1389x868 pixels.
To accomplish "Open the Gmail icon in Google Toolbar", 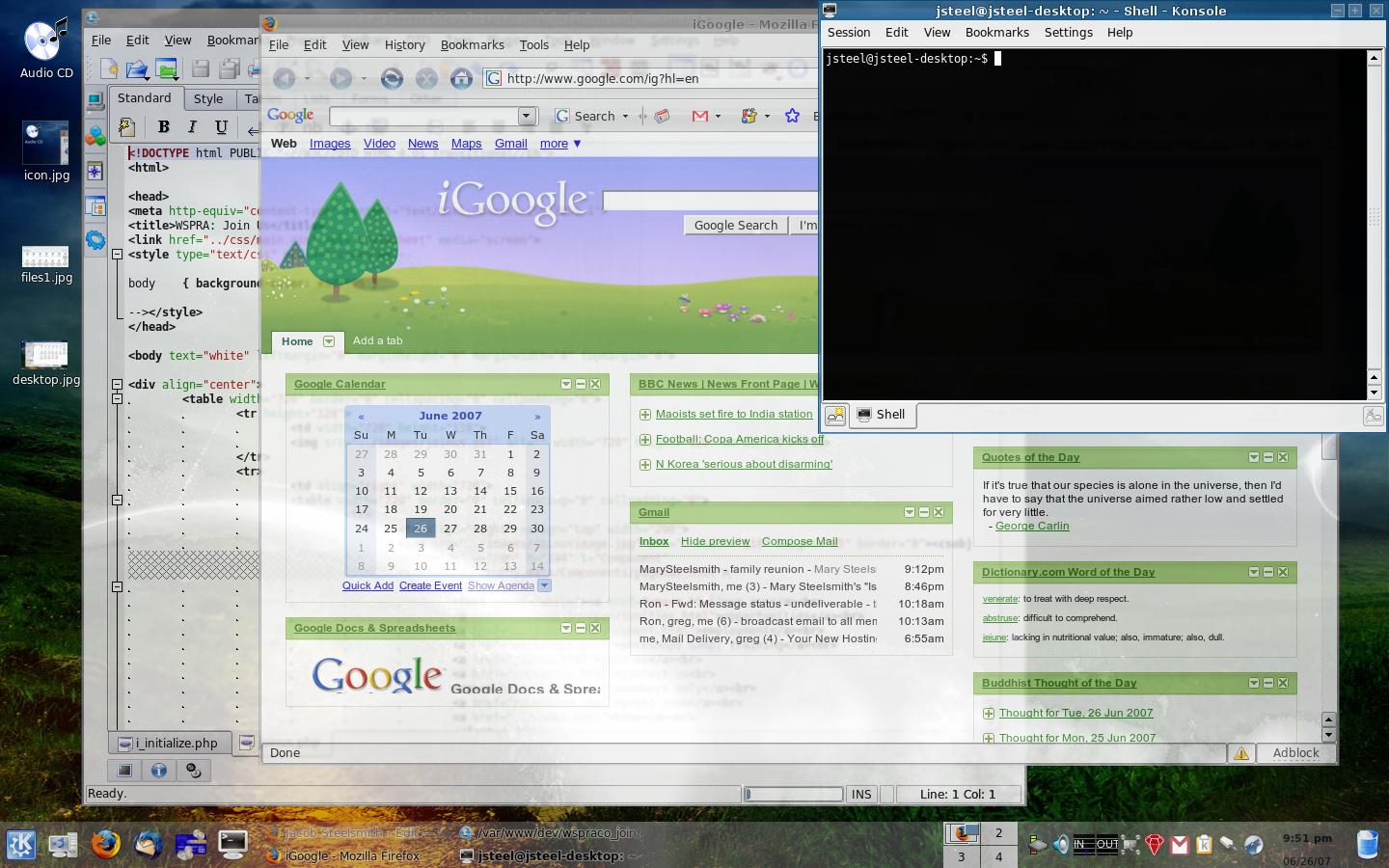I will click(700, 116).
